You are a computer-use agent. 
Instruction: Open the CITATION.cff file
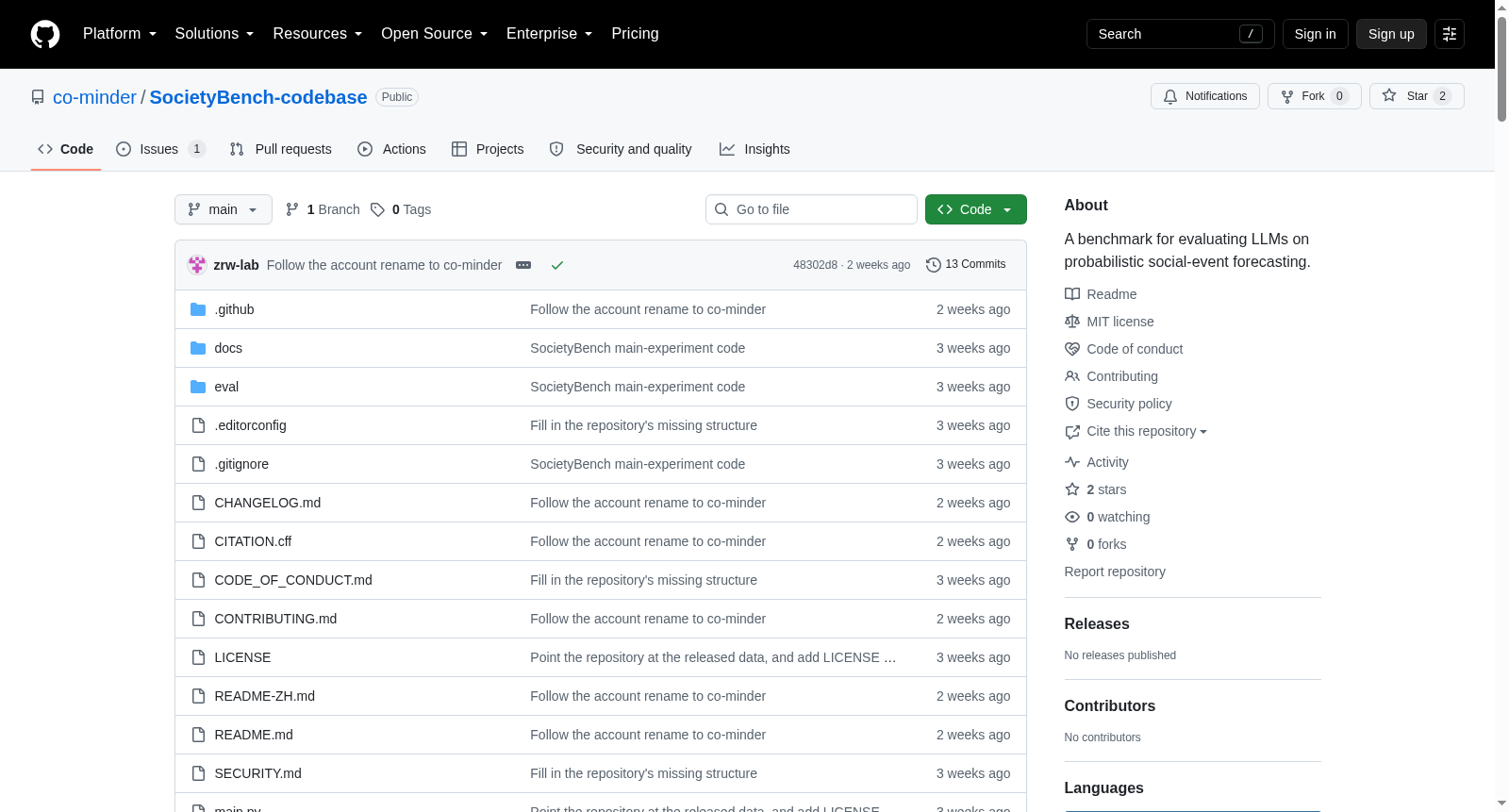click(x=253, y=541)
